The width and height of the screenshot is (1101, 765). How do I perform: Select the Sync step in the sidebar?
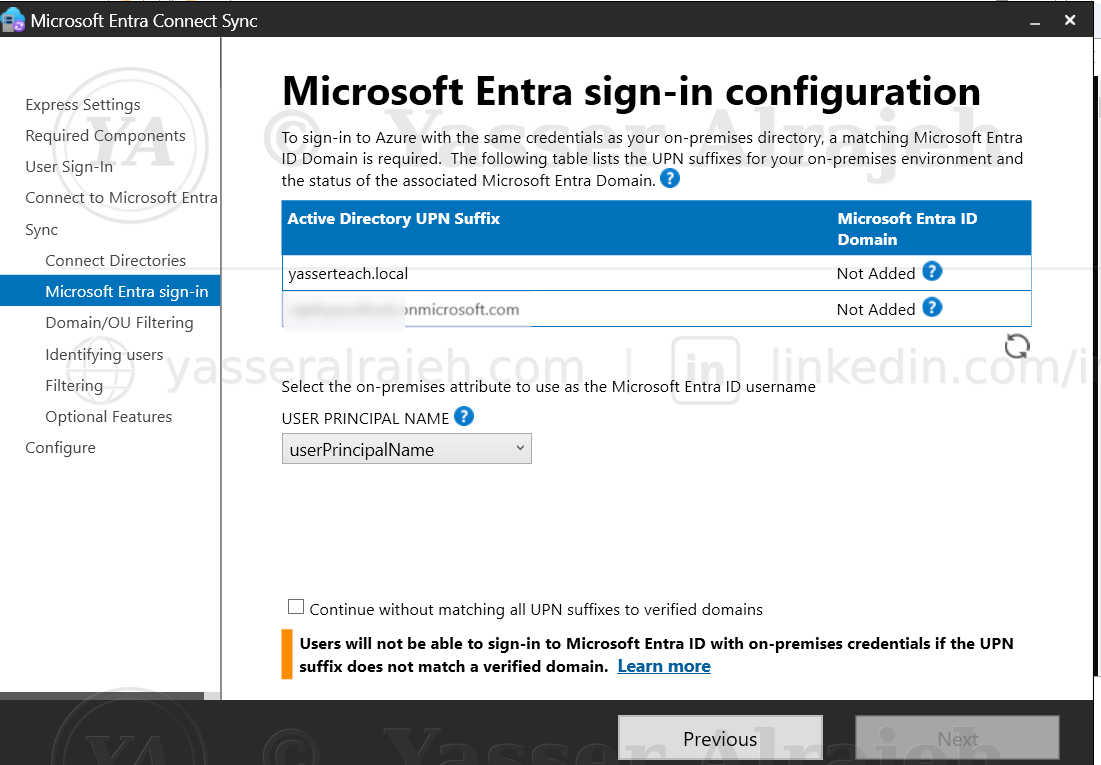[41, 230]
